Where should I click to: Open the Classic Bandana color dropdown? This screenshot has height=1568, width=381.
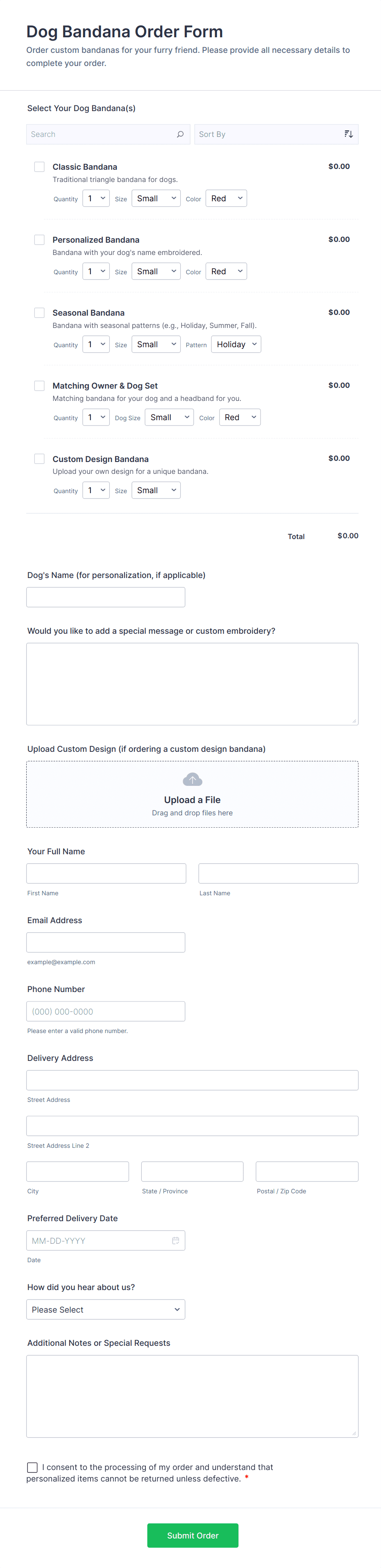point(226,198)
